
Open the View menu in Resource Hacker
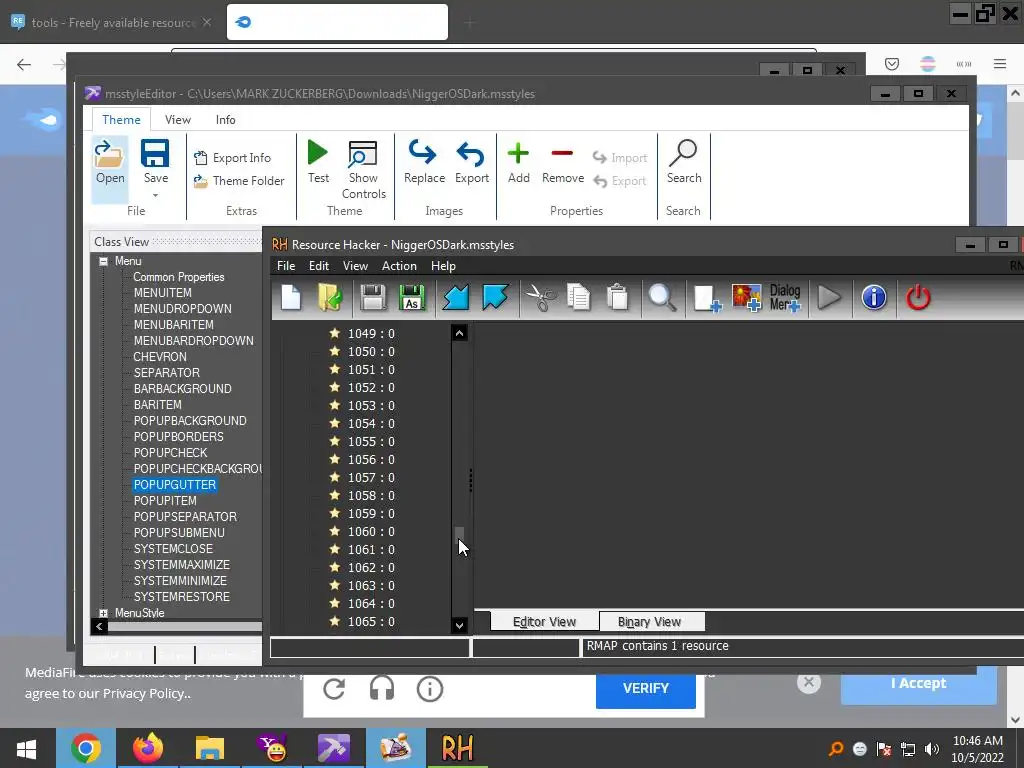point(355,266)
